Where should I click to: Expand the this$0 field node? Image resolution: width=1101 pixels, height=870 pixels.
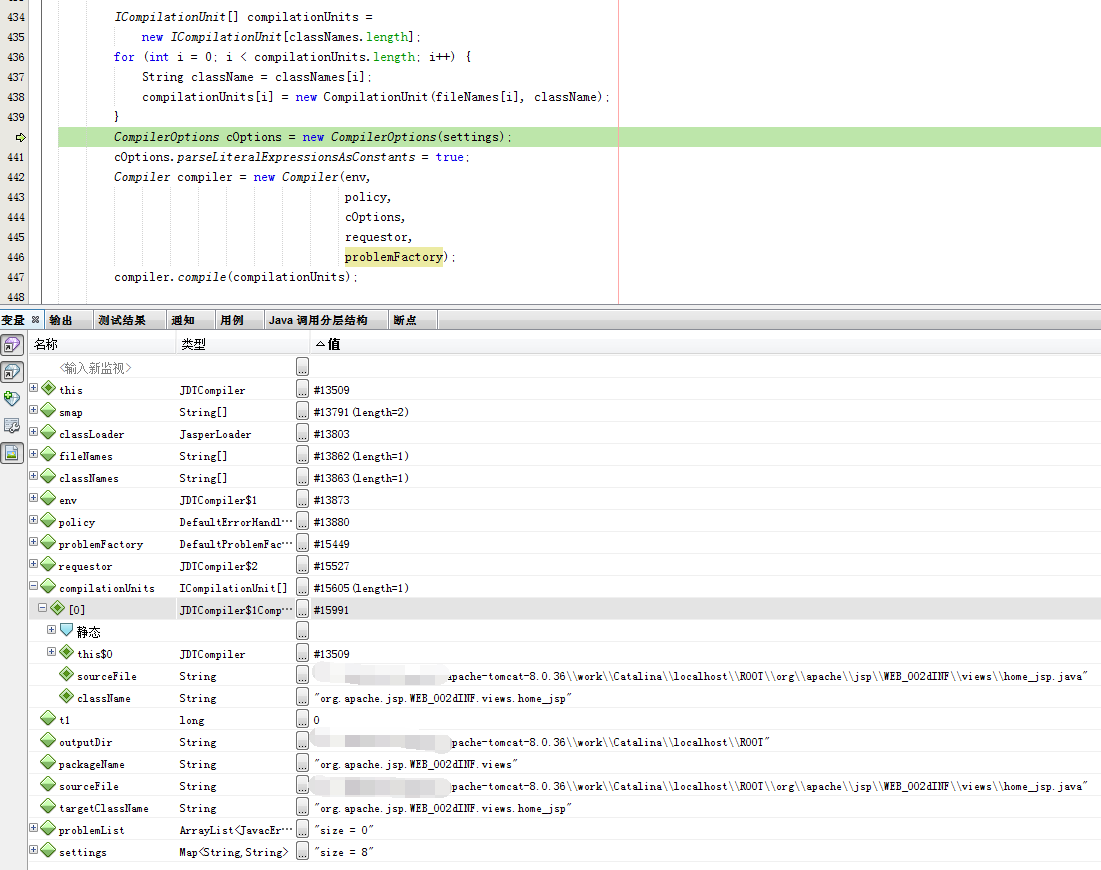point(51,651)
